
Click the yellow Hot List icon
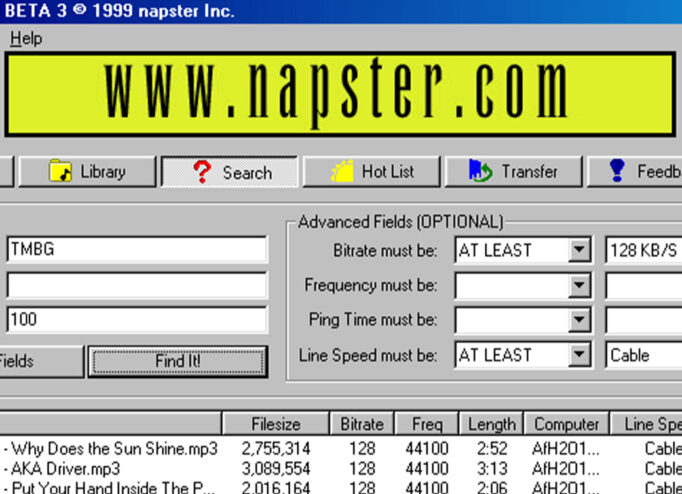pyautogui.click(x=342, y=171)
